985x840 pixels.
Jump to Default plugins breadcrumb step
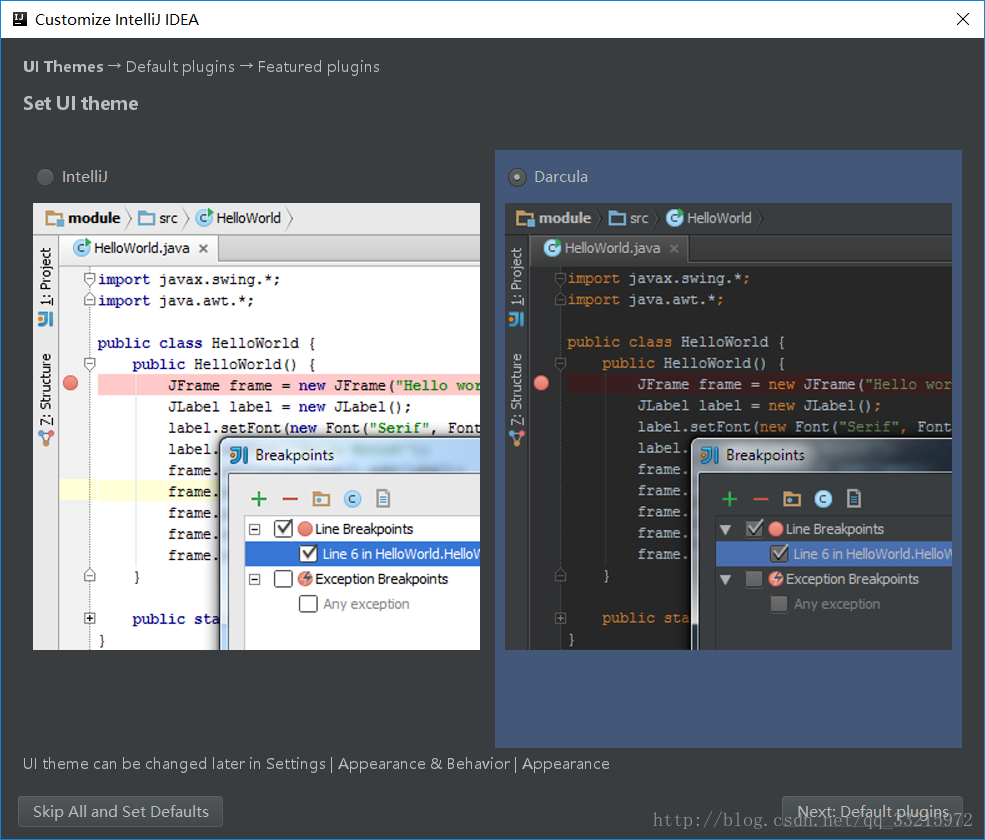pyautogui.click(x=180, y=67)
